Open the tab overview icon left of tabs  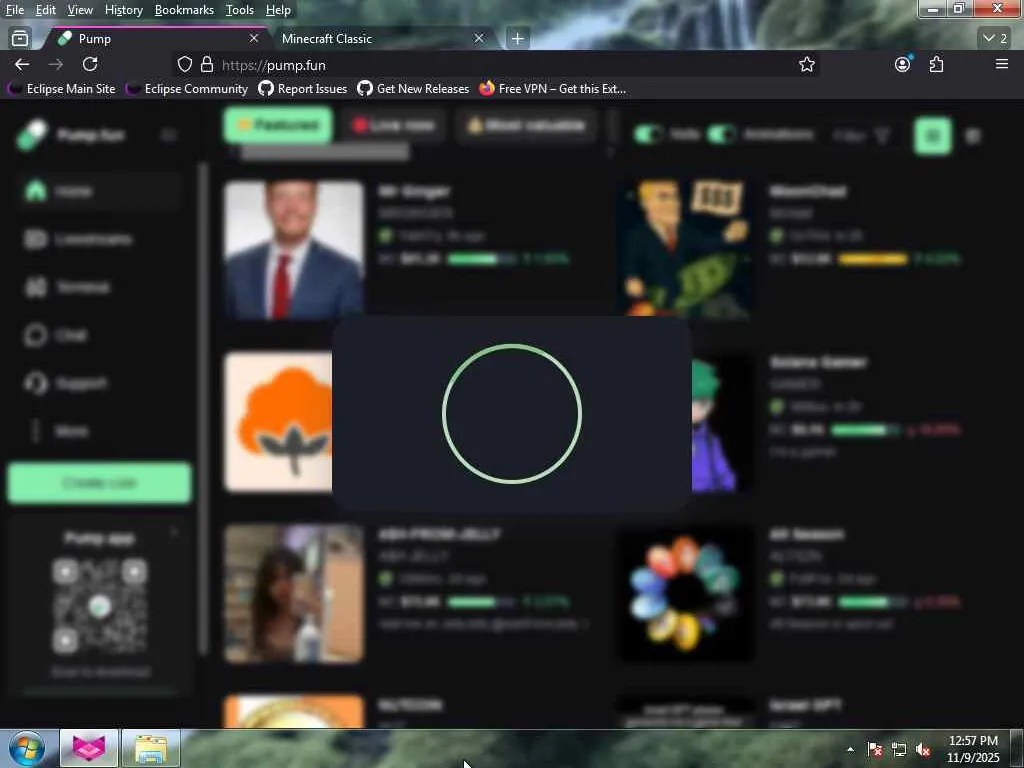[x=20, y=39]
